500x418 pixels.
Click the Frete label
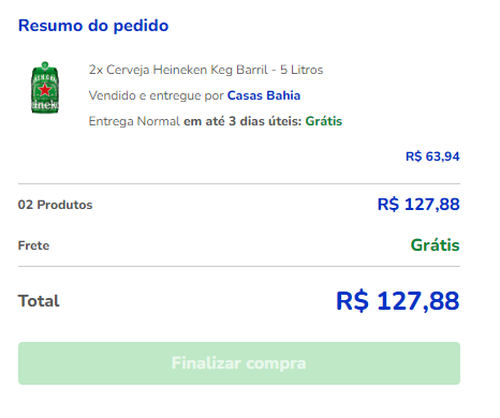click(33, 246)
